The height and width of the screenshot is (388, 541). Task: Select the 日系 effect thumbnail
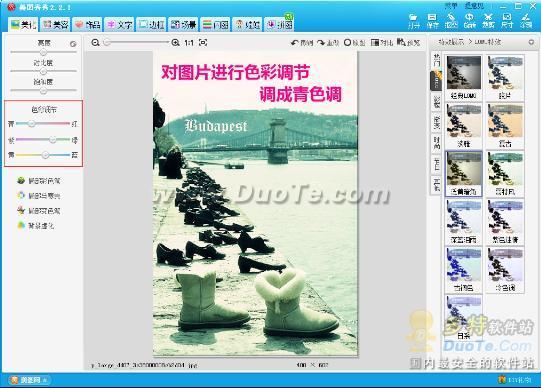click(464, 317)
